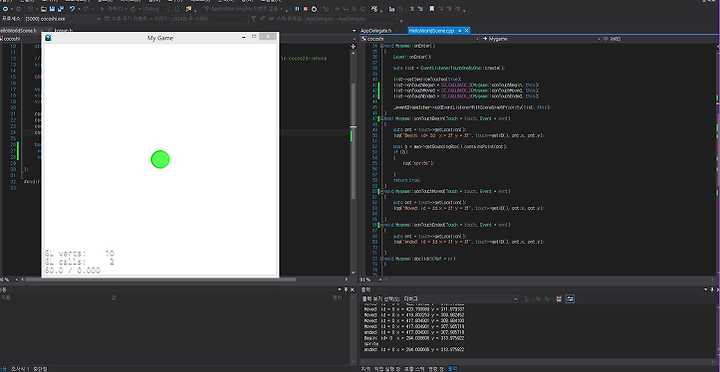Click the log("sprite") code line
This screenshot has width=720, height=372.
418,163
